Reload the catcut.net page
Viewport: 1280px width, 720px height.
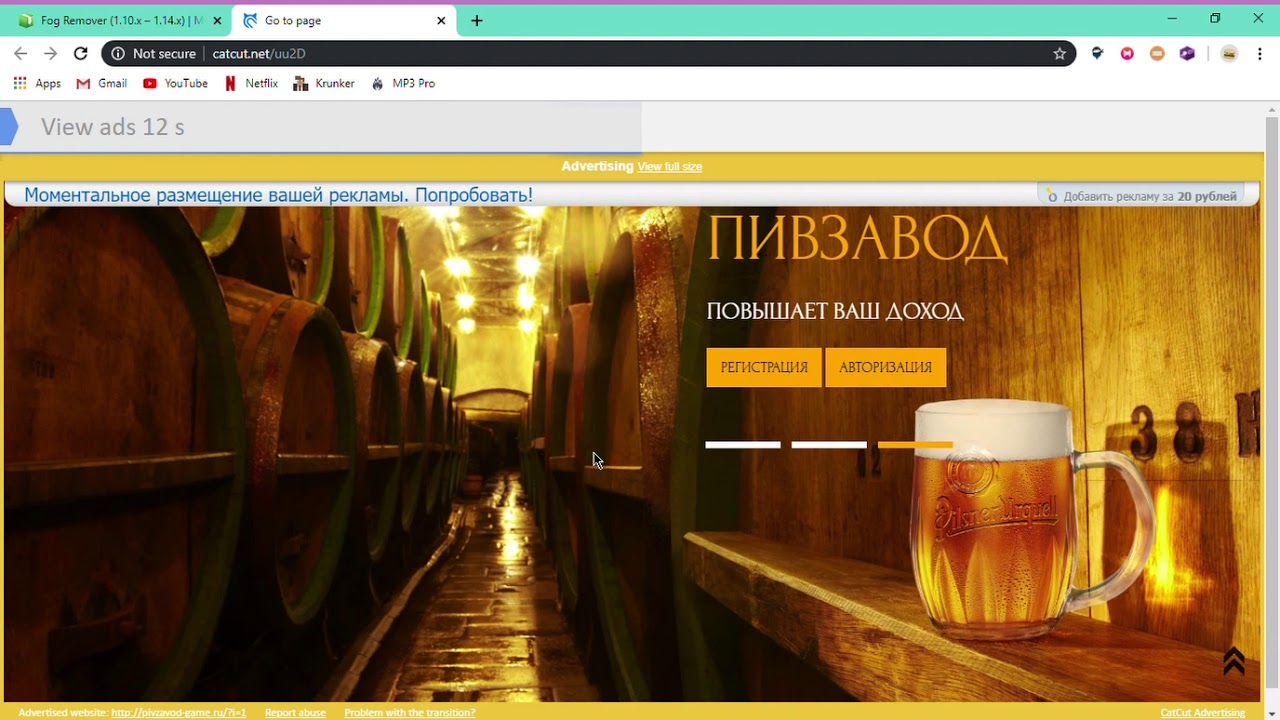tap(81, 54)
